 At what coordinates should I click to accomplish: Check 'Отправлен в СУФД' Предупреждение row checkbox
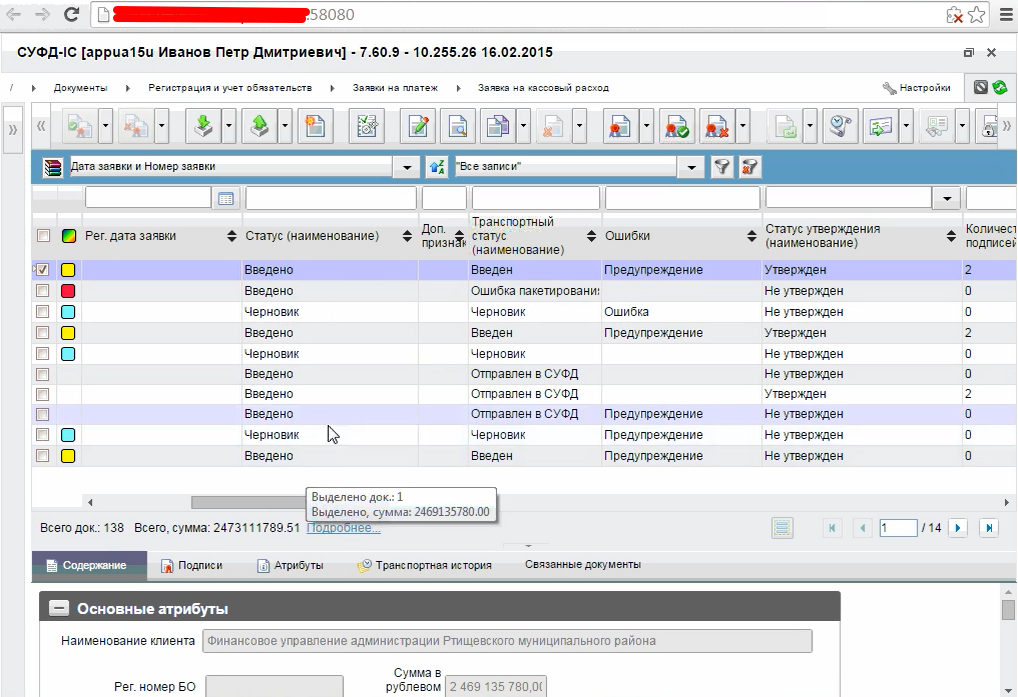point(42,414)
